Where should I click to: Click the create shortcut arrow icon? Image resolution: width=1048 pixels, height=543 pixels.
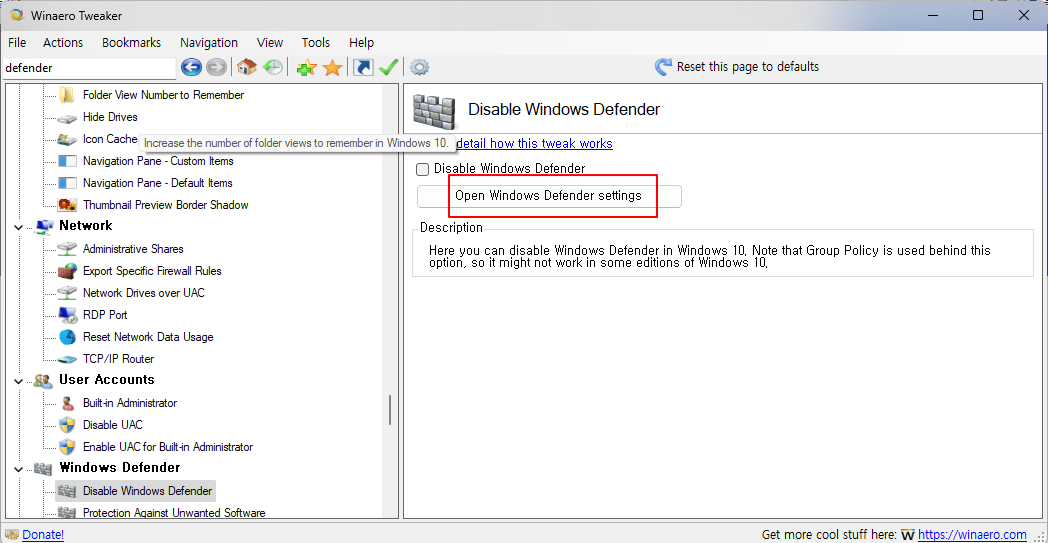(363, 67)
